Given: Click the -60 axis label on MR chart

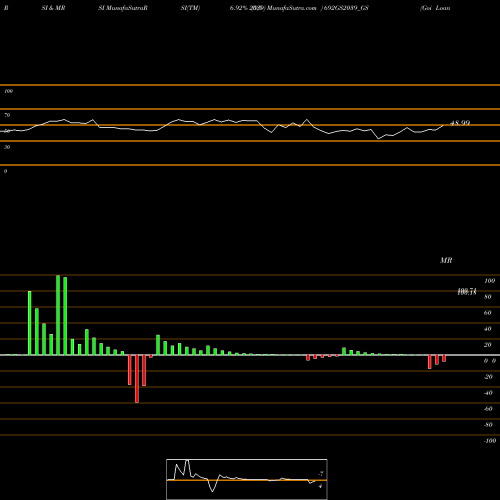Looking at the screenshot, I should (x=488, y=409).
